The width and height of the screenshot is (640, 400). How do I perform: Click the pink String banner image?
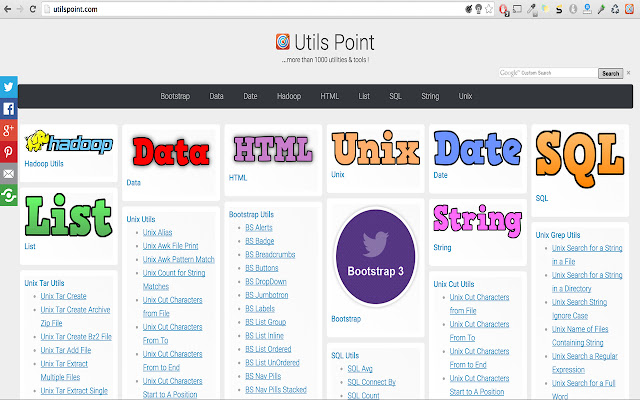(x=478, y=221)
